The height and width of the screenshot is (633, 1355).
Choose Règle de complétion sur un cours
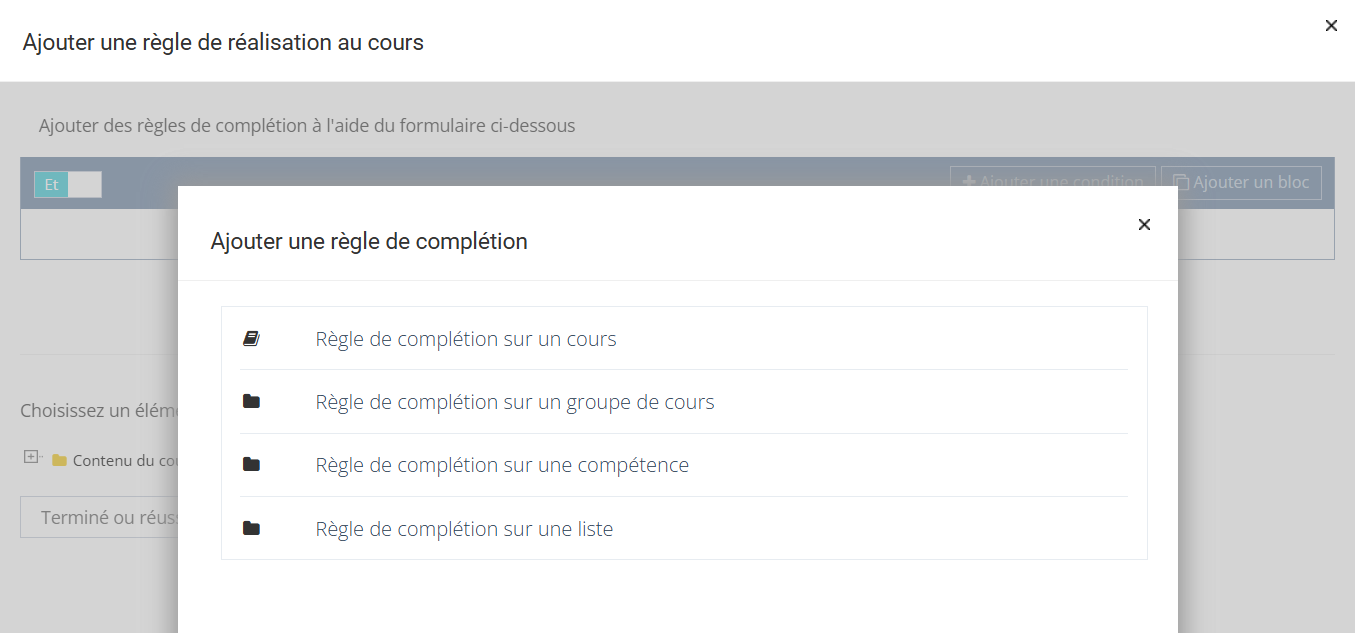pos(466,339)
